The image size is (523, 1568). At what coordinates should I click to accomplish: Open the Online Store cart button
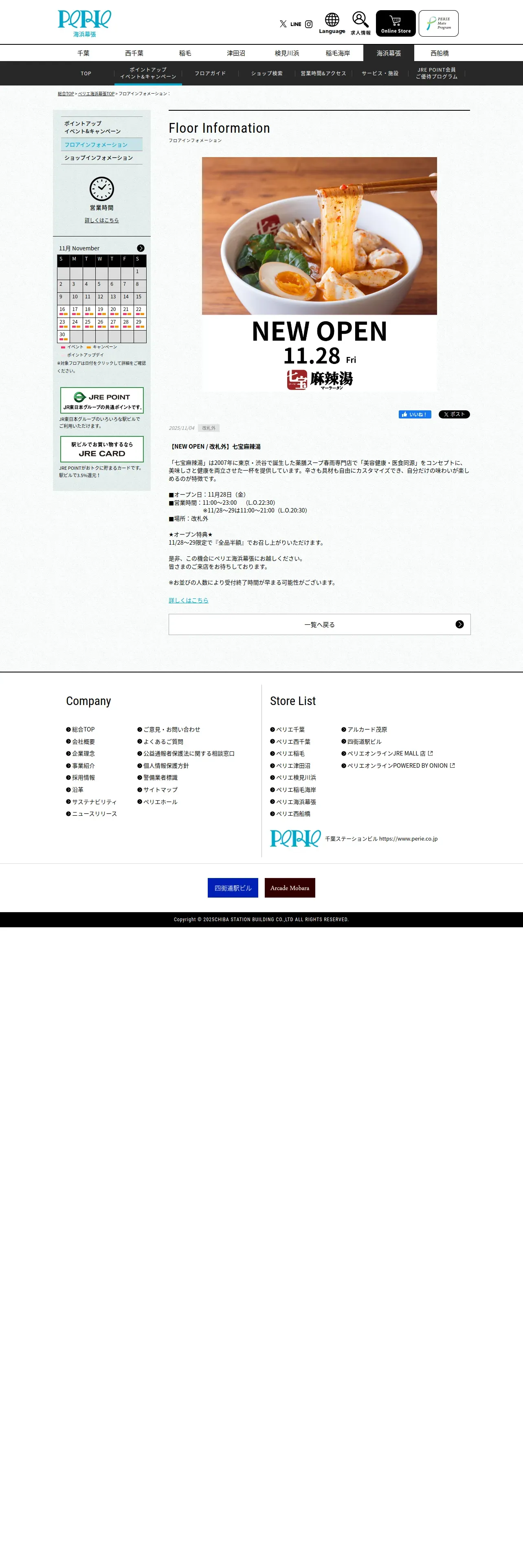[396, 23]
